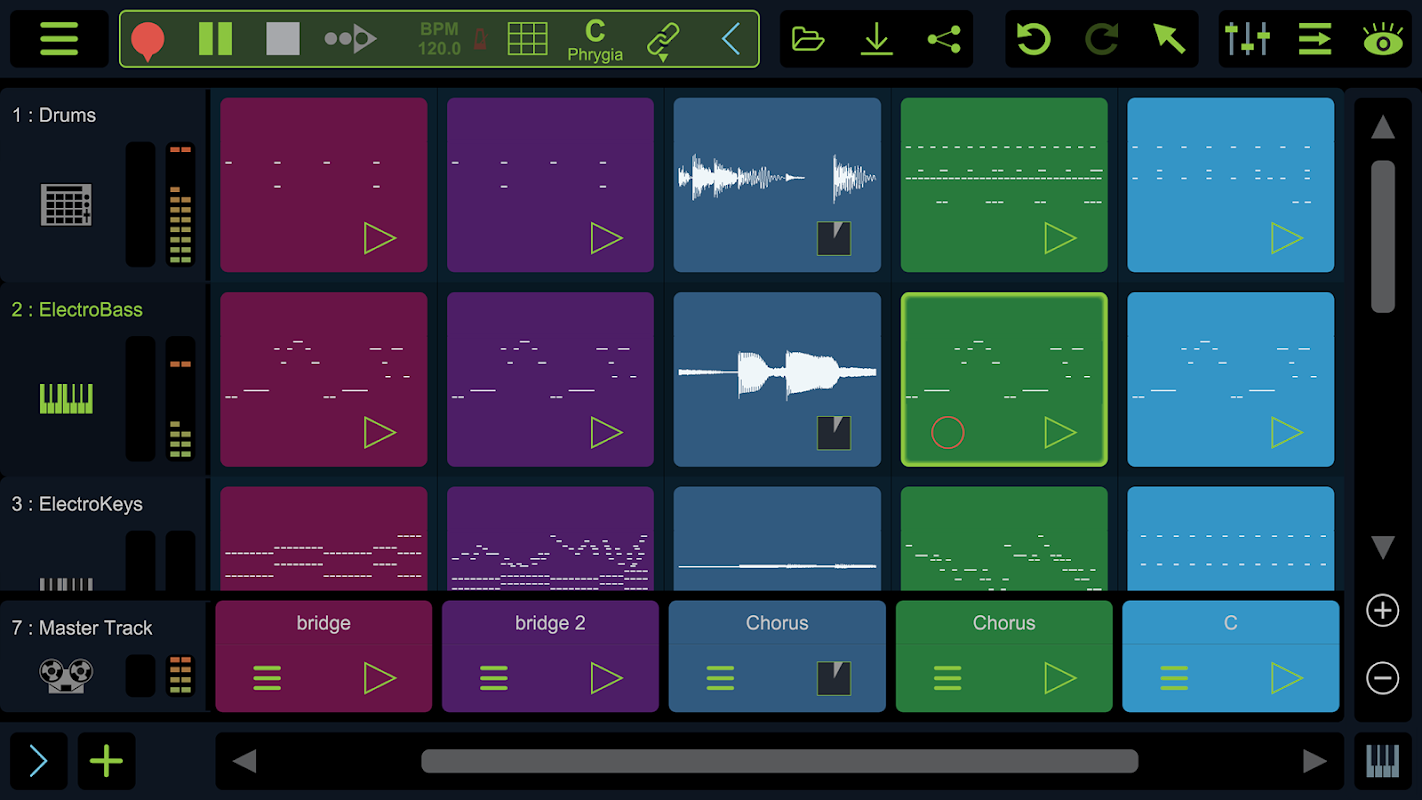Select the 3 : ElectroKeys track label
1422x800 pixels.
(77, 504)
